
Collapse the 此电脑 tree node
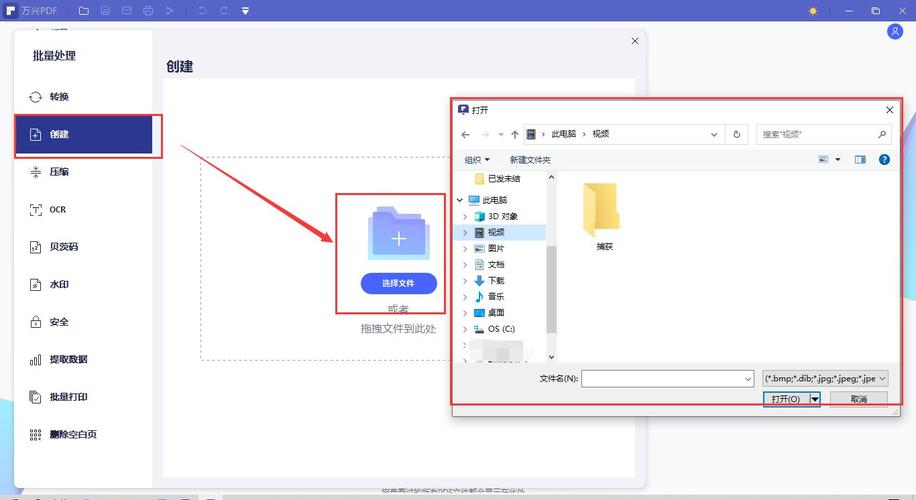(460, 200)
